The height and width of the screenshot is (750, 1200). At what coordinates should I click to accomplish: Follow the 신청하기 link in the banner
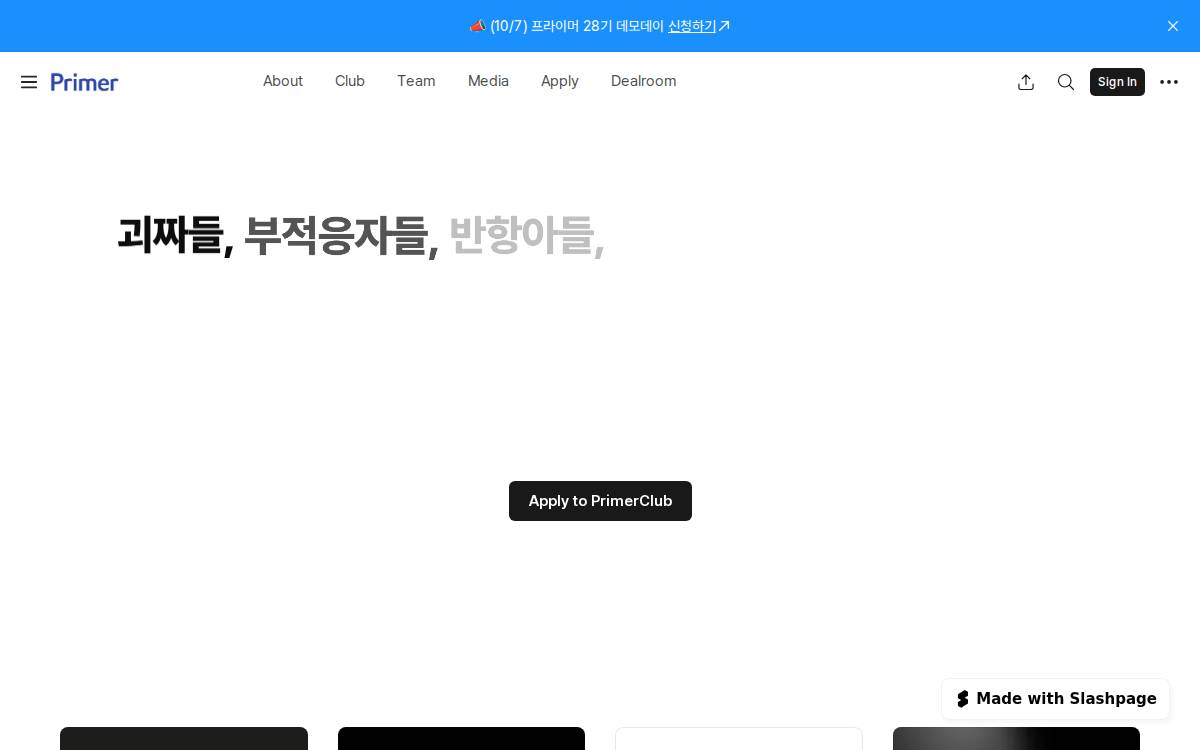pos(692,26)
